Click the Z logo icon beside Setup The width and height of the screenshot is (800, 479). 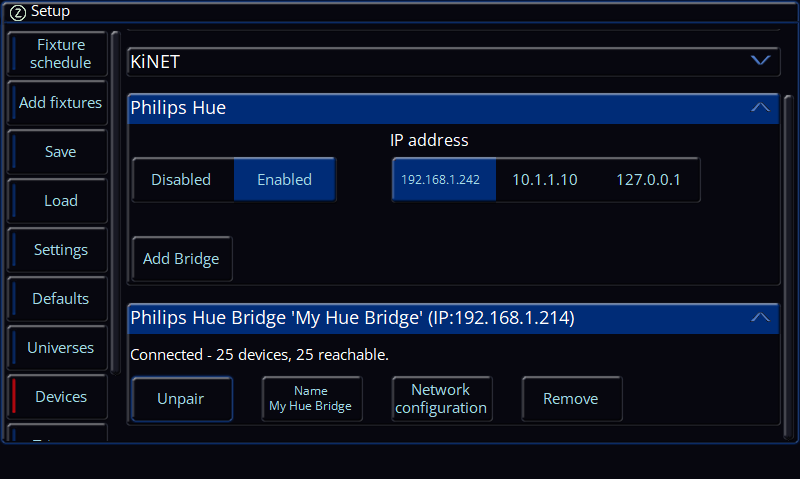click(x=18, y=13)
